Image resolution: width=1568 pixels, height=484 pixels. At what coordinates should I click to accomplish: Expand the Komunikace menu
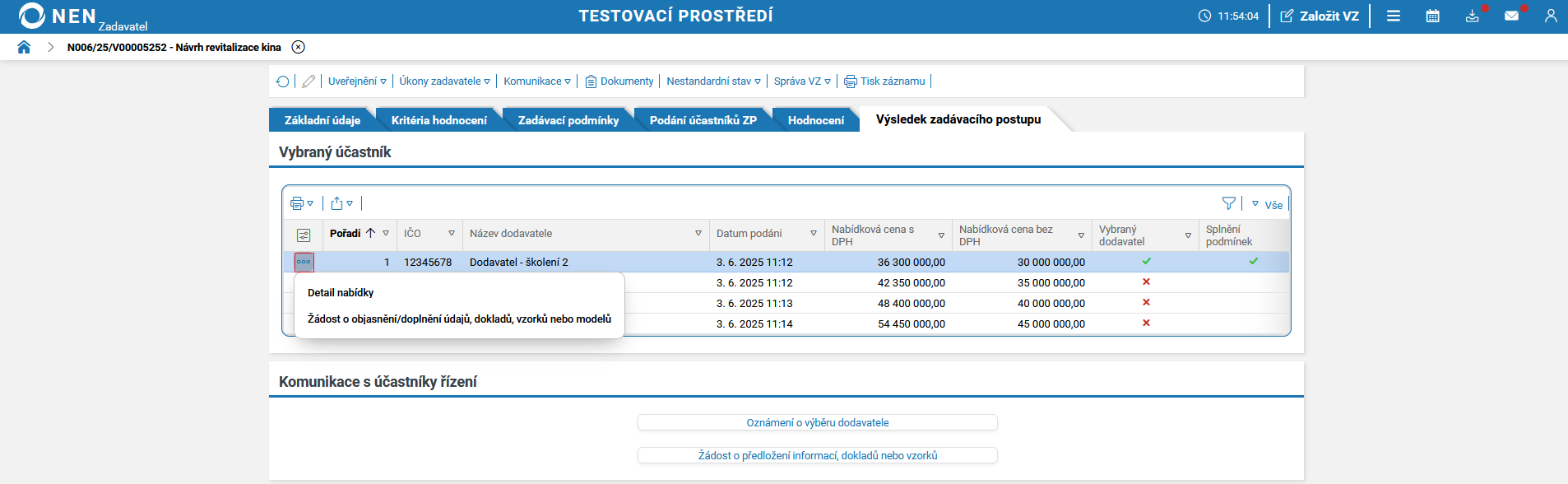(537, 81)
